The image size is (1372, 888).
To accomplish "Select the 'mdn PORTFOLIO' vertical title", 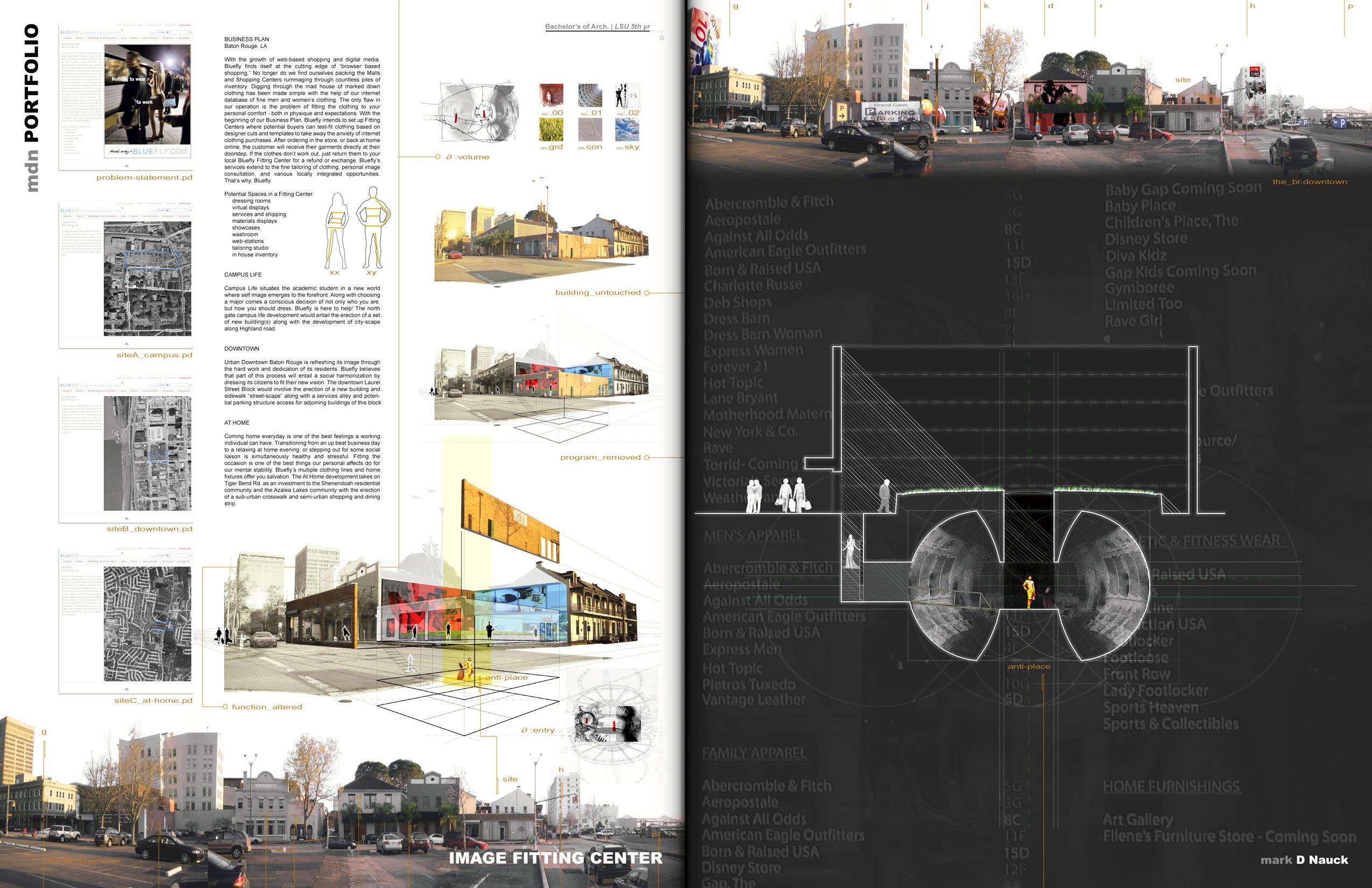I will click(32, 108).
